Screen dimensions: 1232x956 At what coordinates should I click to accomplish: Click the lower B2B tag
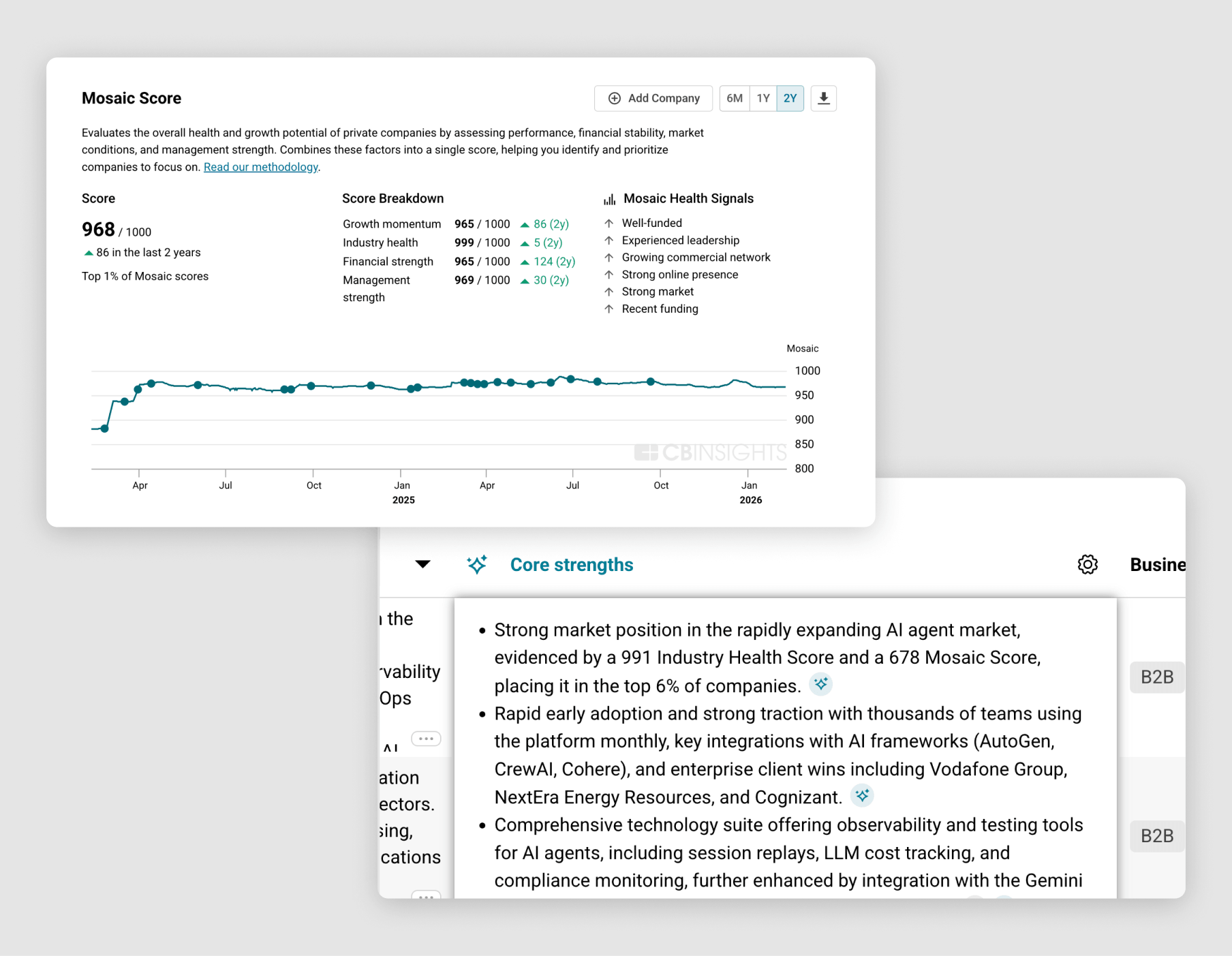click(1157, 836)
